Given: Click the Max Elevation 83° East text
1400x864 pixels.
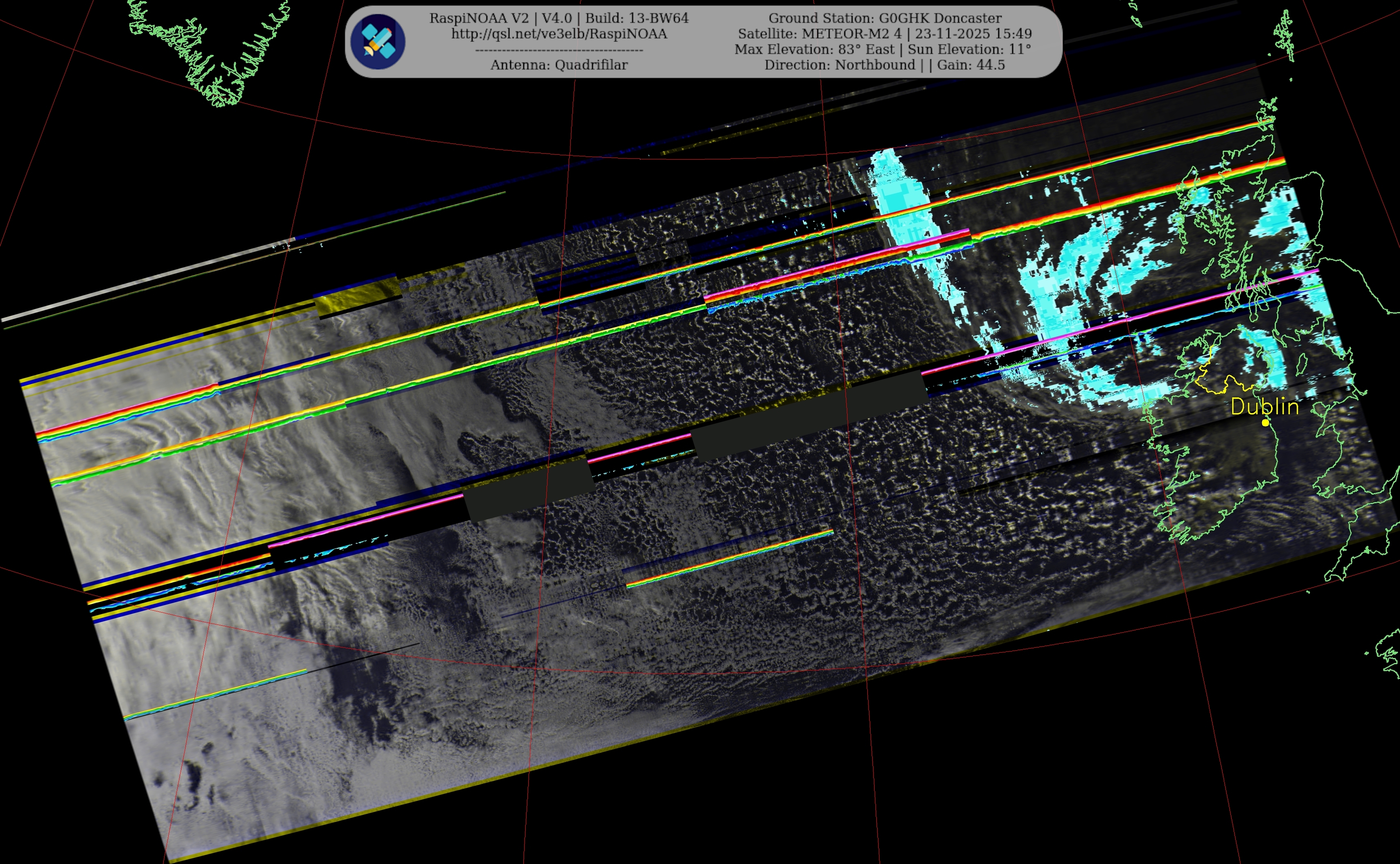Looking at the screenshot, I should tap(814, 49).
